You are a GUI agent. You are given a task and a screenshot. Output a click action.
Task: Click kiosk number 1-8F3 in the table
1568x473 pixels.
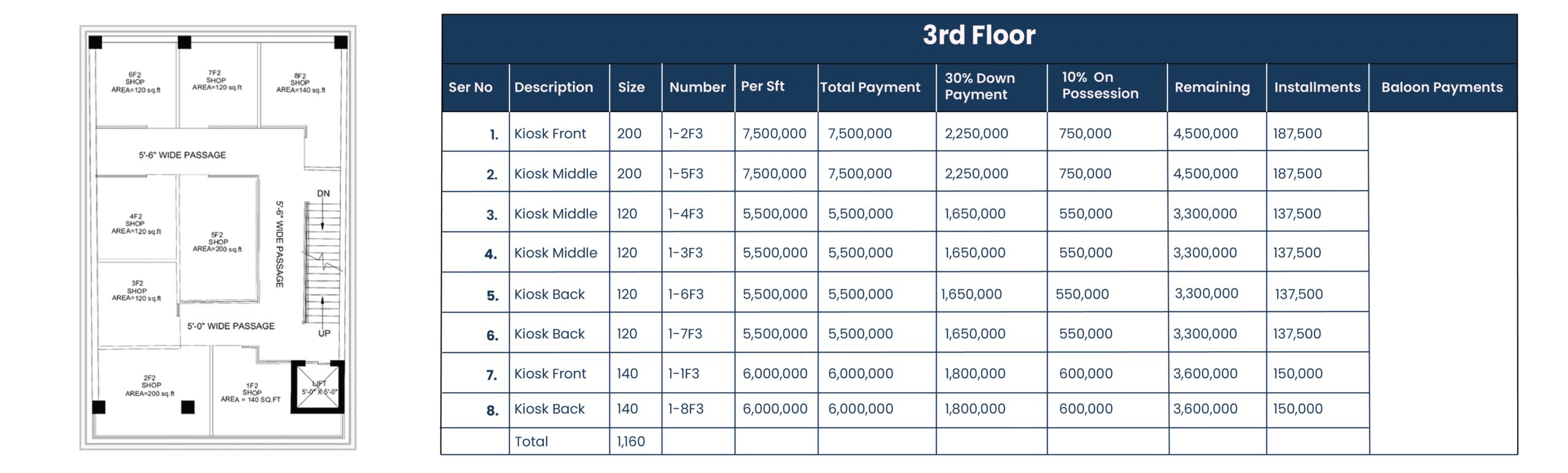coord(685,409)
